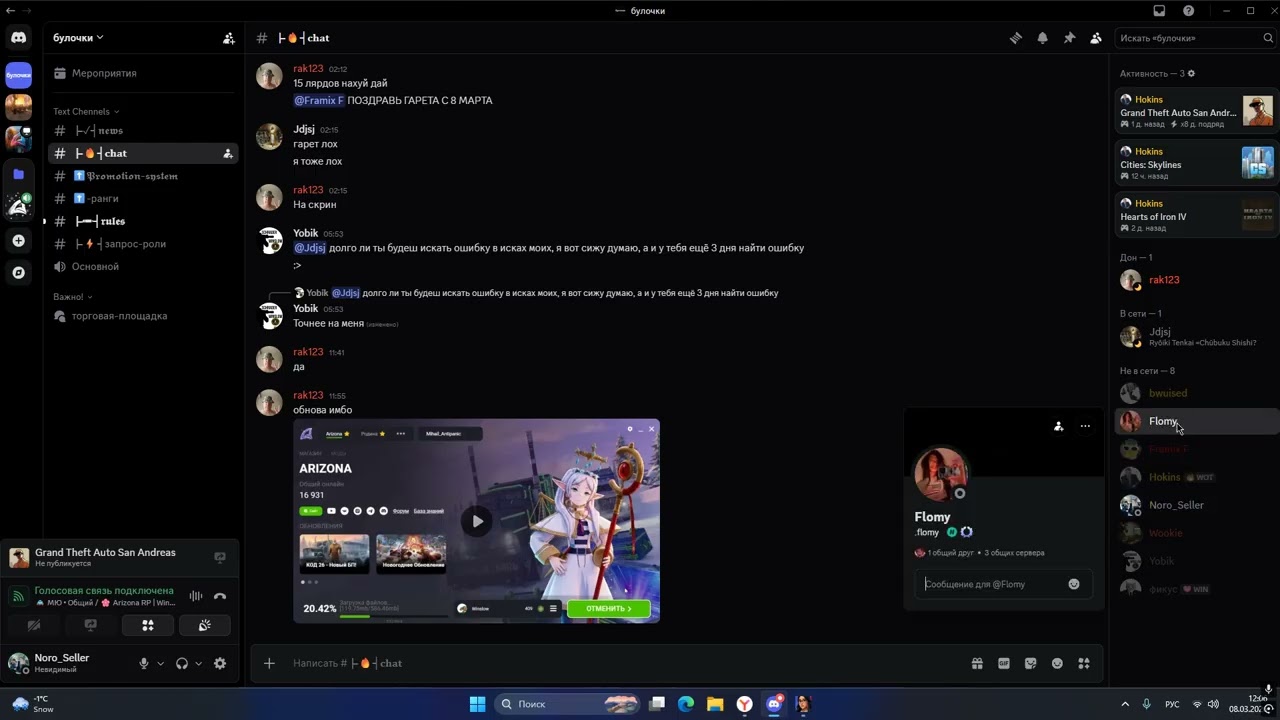Open 1 общий друг on Flomy profile
This screenshot has height=720, width=1280.
coord(946,553)
